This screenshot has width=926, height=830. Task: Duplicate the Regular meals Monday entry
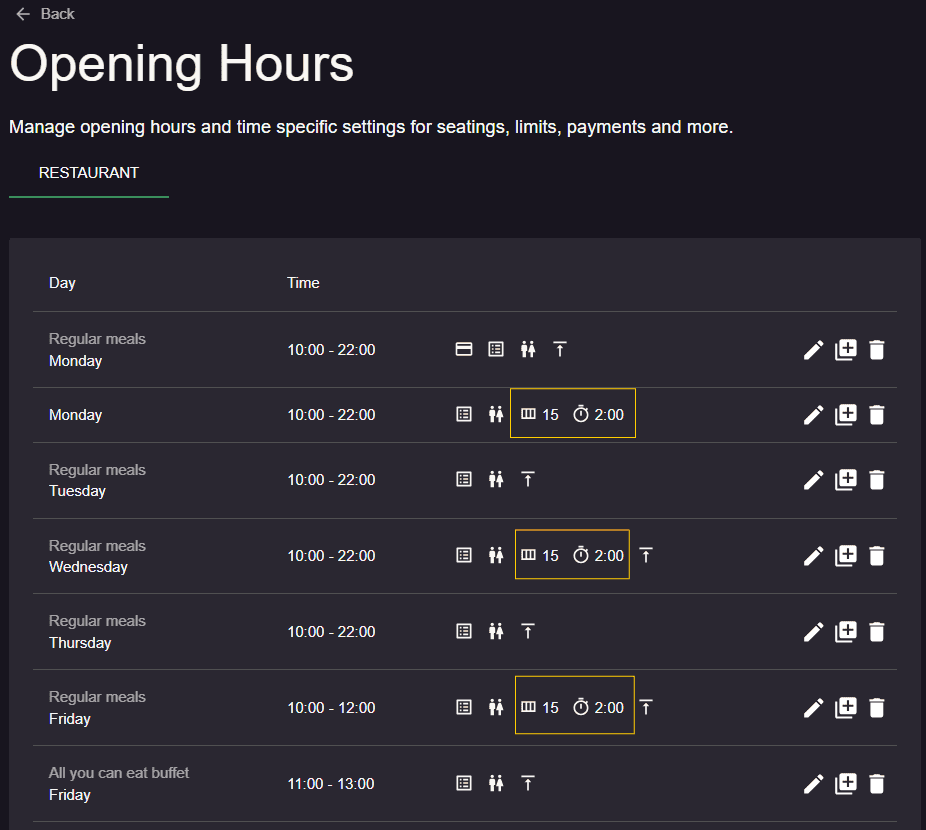(x=846, y=350)
